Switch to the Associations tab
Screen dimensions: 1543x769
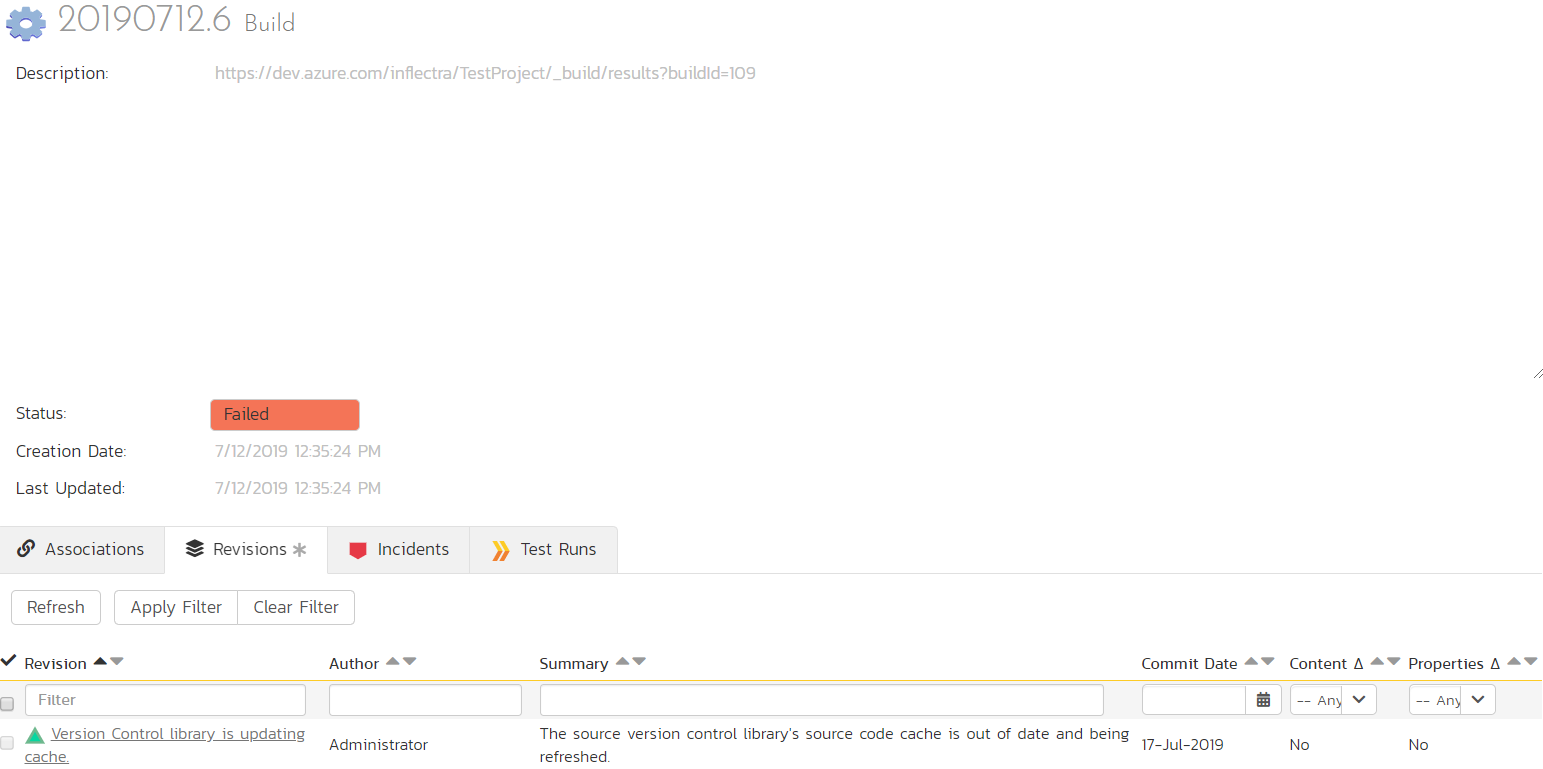coord(82,549)
